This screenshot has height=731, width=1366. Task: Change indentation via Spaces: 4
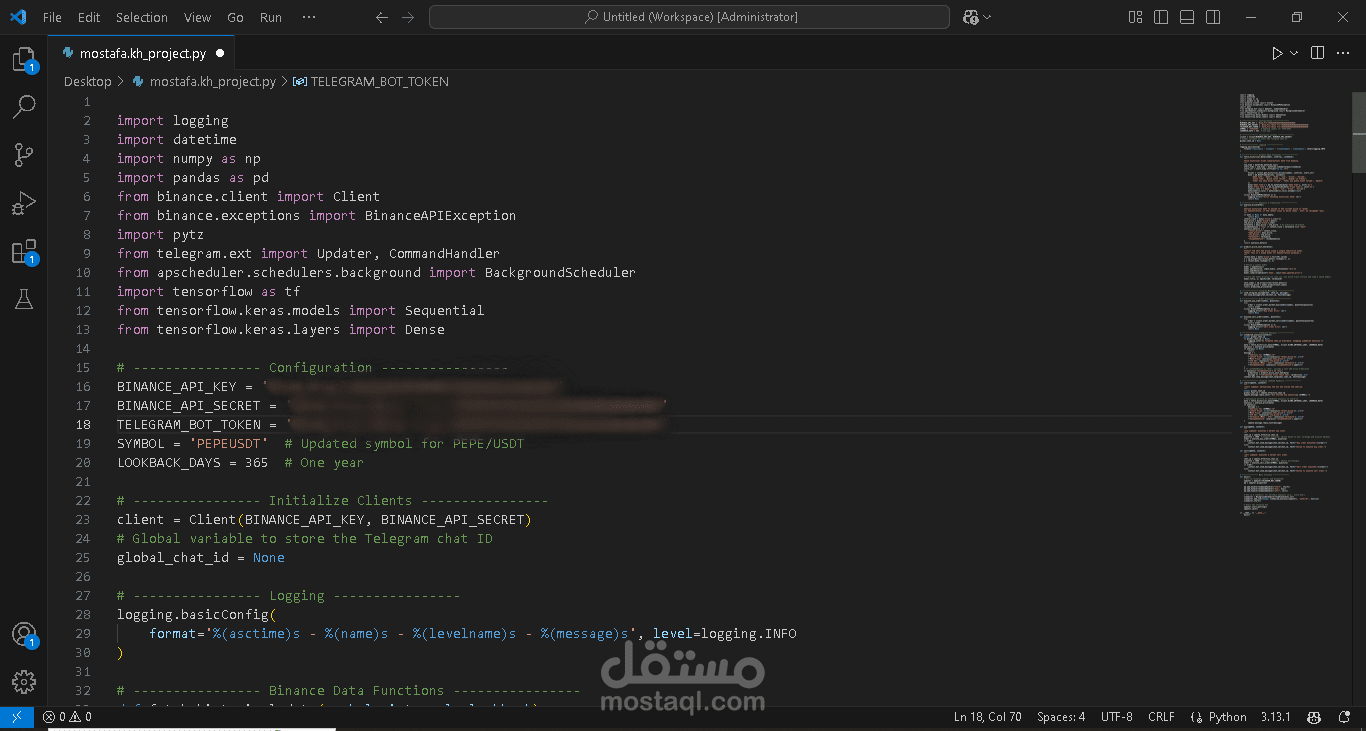pyautogui.click(x=1061, y=717)
